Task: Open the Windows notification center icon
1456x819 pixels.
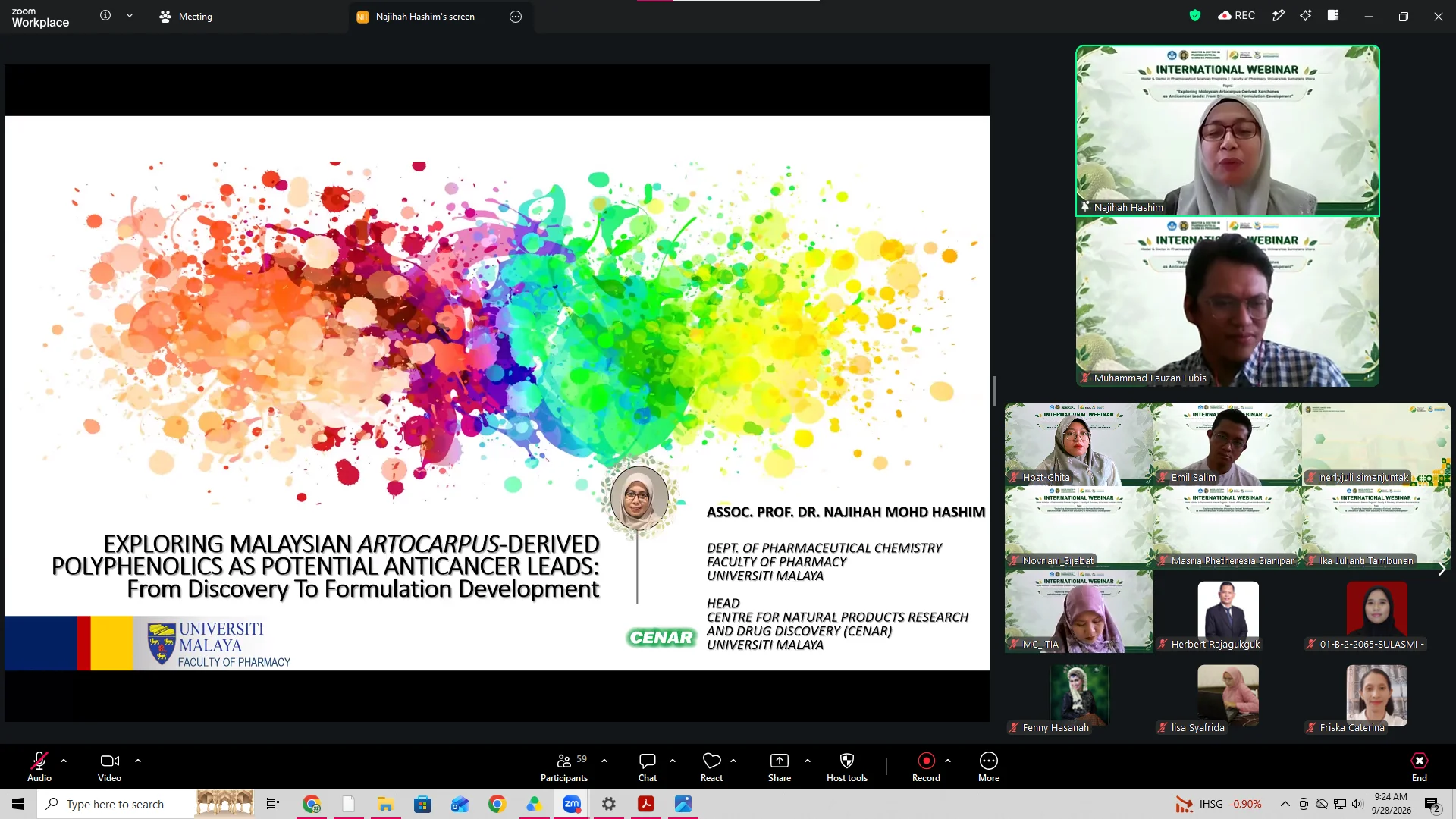Action: click(x=1432, y=804)
